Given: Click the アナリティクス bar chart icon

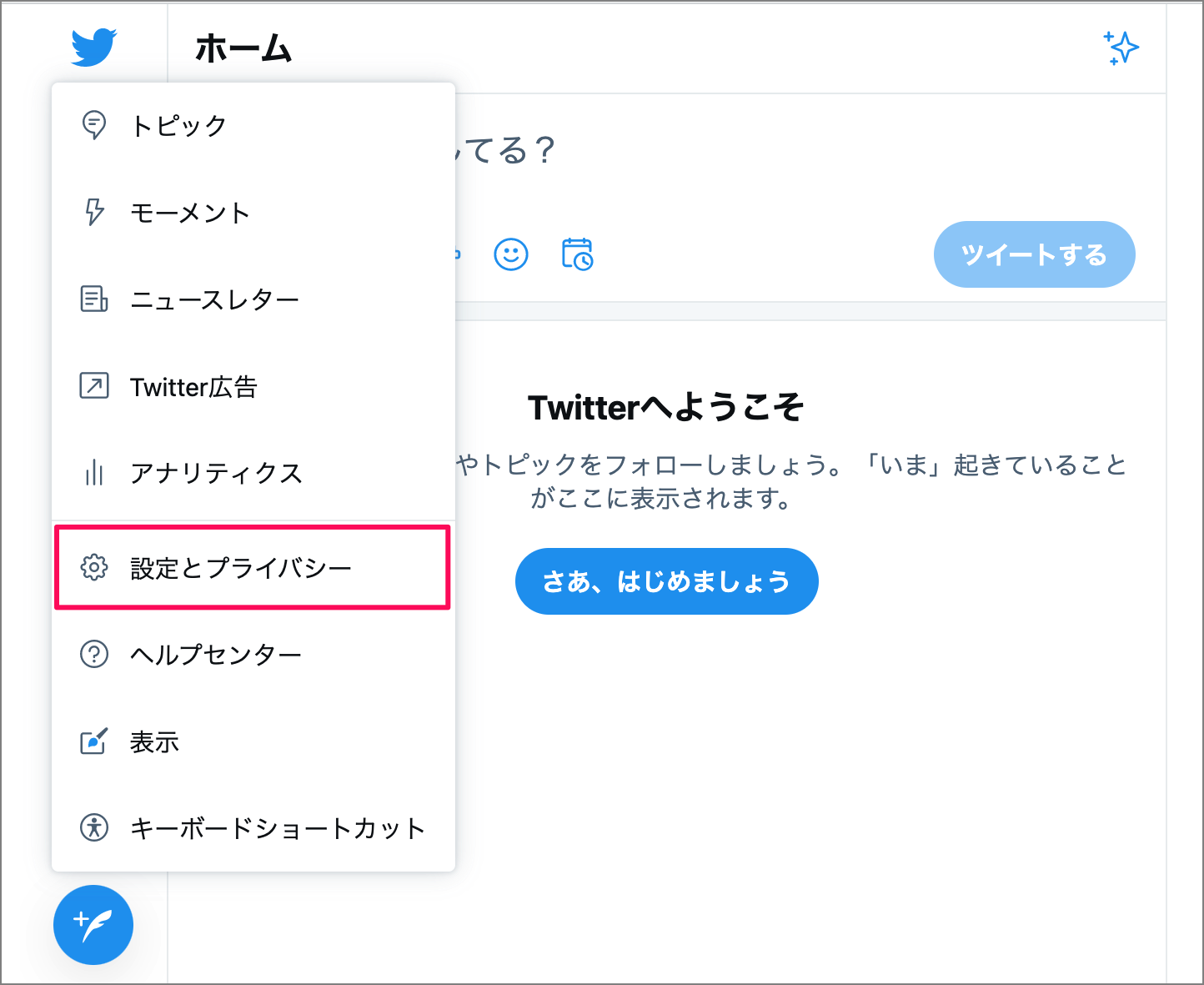Looking at the screenshot, I should coord(94,474).
